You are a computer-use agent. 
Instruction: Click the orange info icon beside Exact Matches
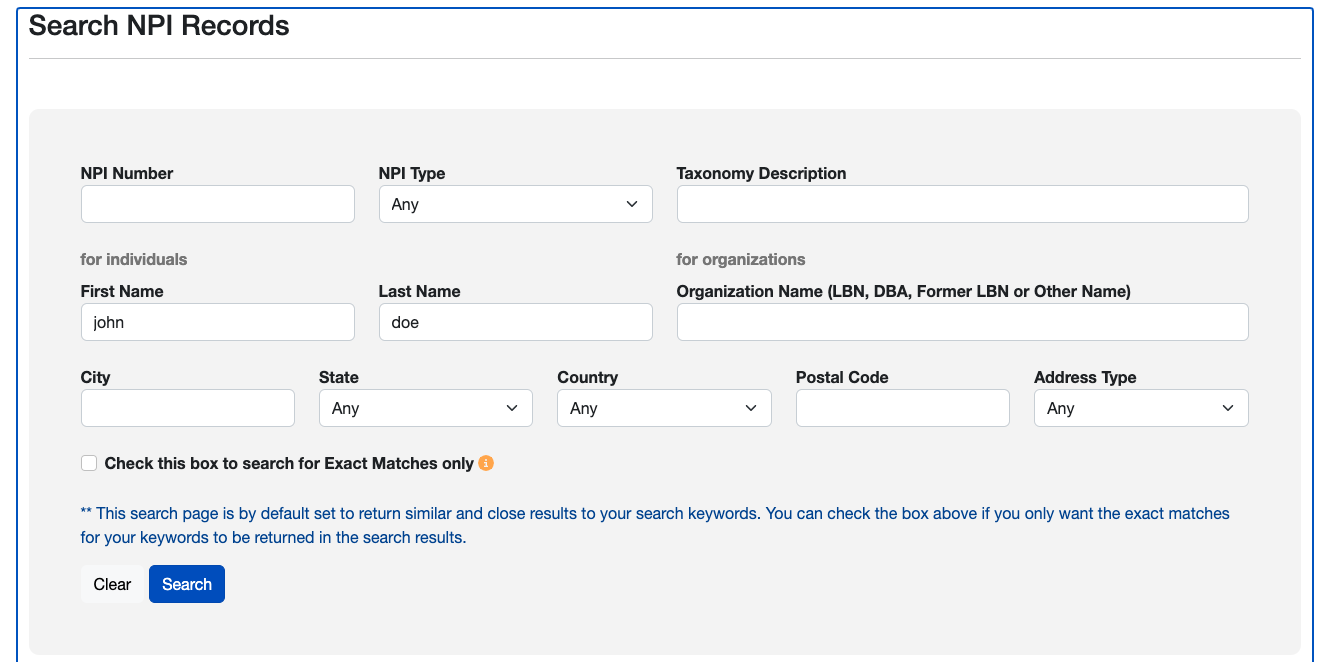click(x=486, y=463)
